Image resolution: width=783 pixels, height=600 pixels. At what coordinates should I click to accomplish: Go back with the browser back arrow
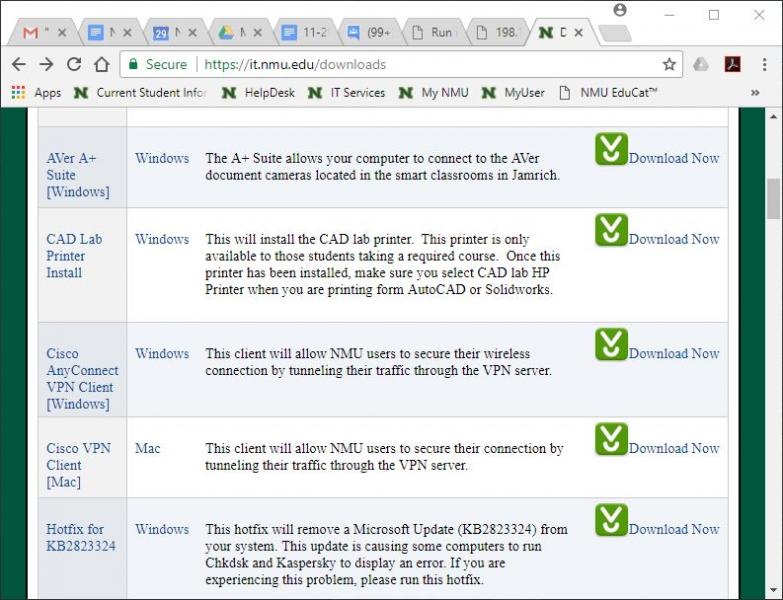coord(19,64)
